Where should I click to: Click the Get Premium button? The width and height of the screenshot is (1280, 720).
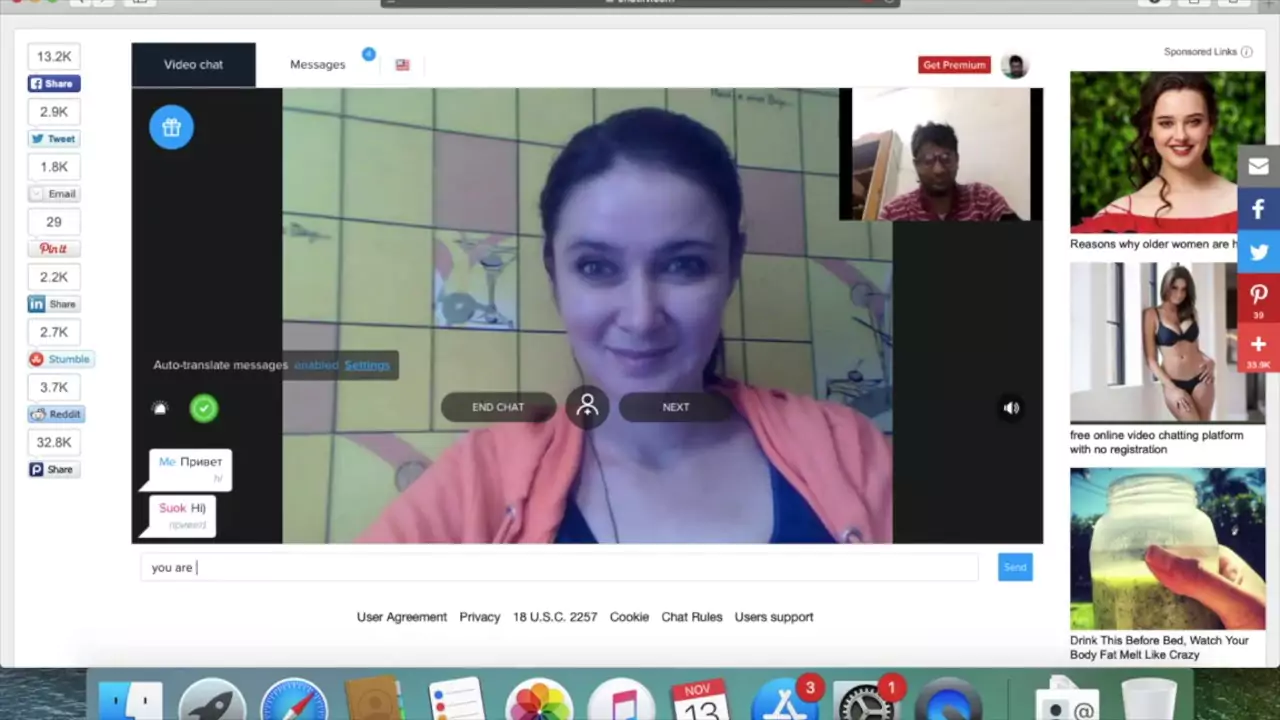coord(954,65)
